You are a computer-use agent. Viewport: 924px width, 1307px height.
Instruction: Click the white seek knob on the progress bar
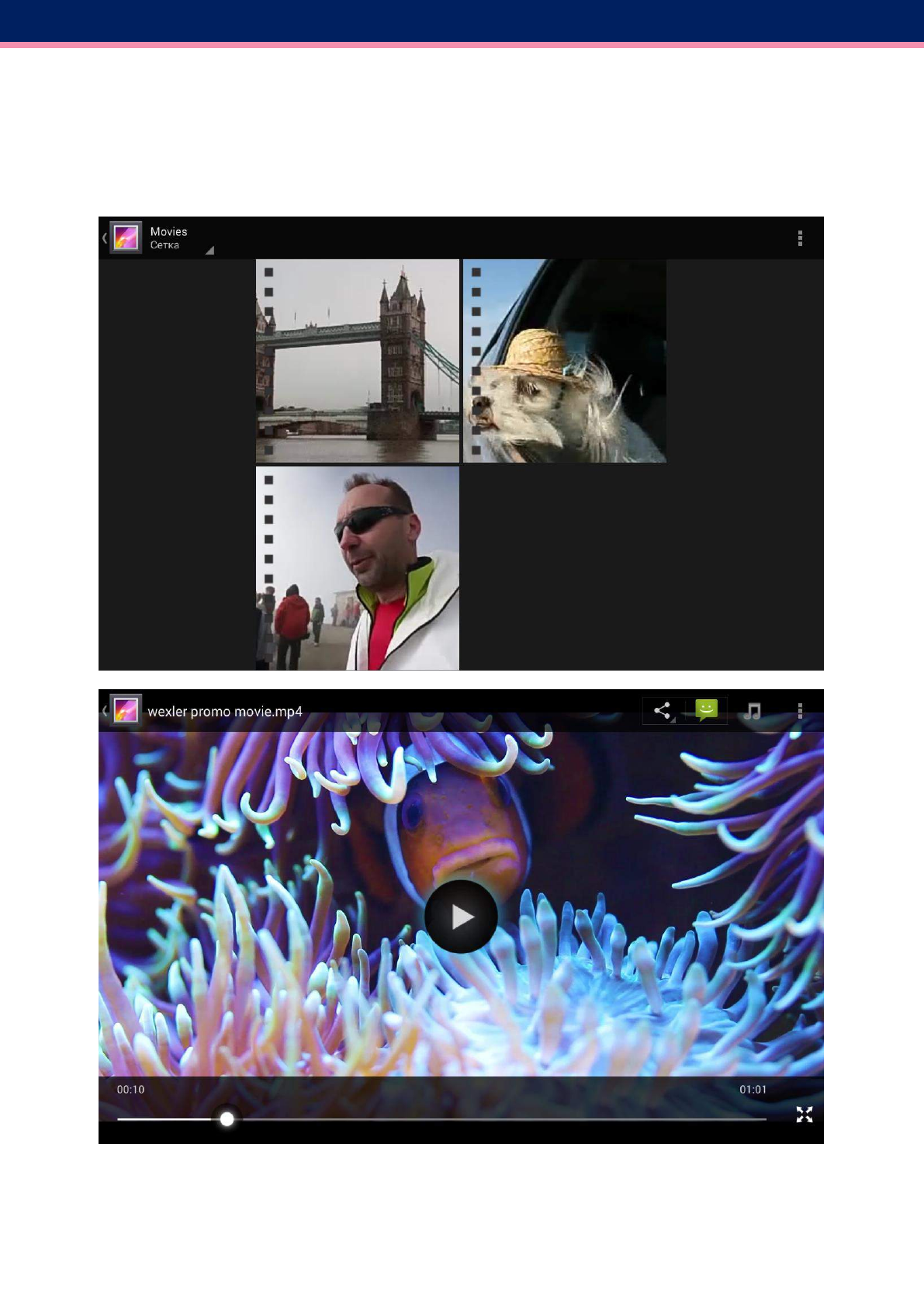tap(227, 1118)
